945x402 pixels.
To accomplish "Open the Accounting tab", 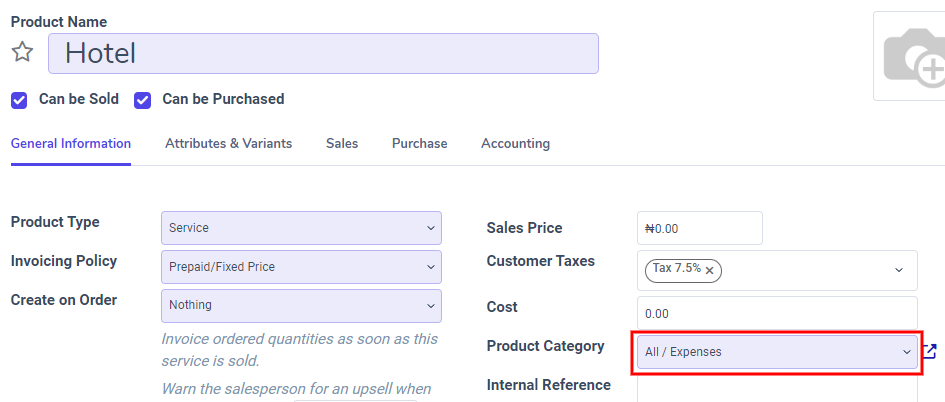I will pos(515,144).
